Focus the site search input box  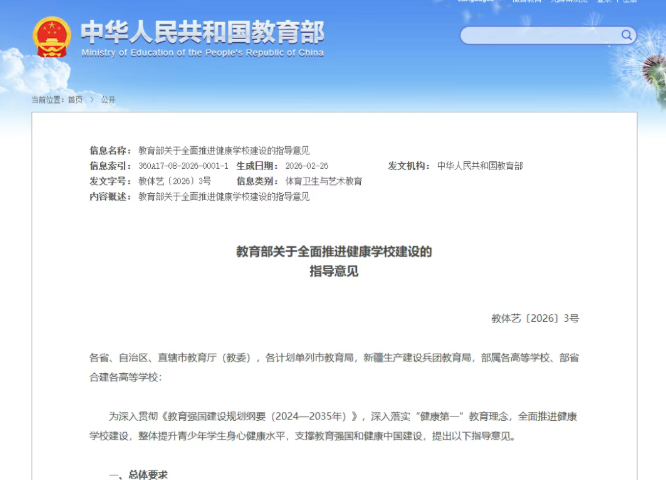(540, 35)
